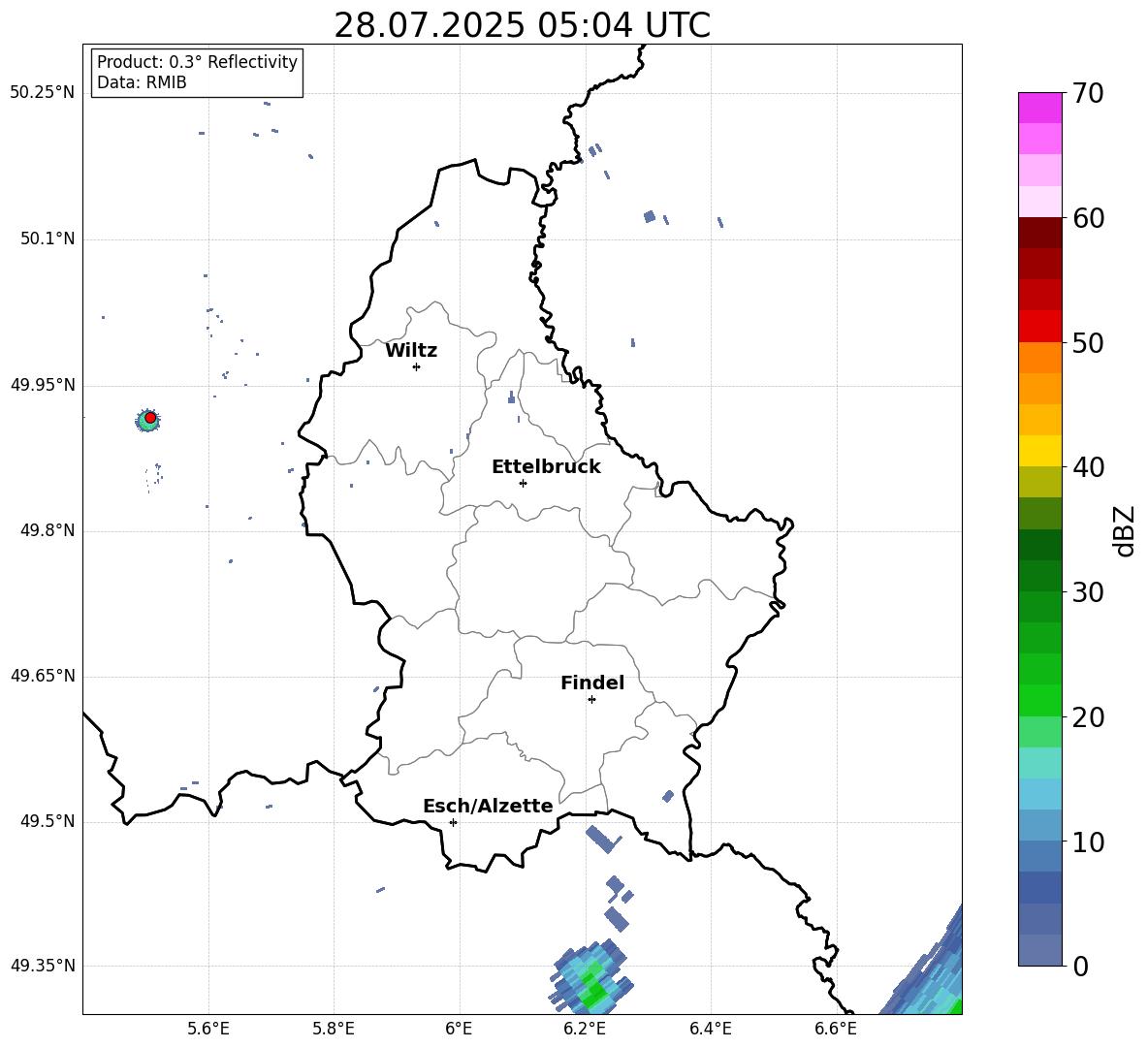Click the cross marker under Ettelbruck
Viewport: 1148px width, 1048px height.
523,483
